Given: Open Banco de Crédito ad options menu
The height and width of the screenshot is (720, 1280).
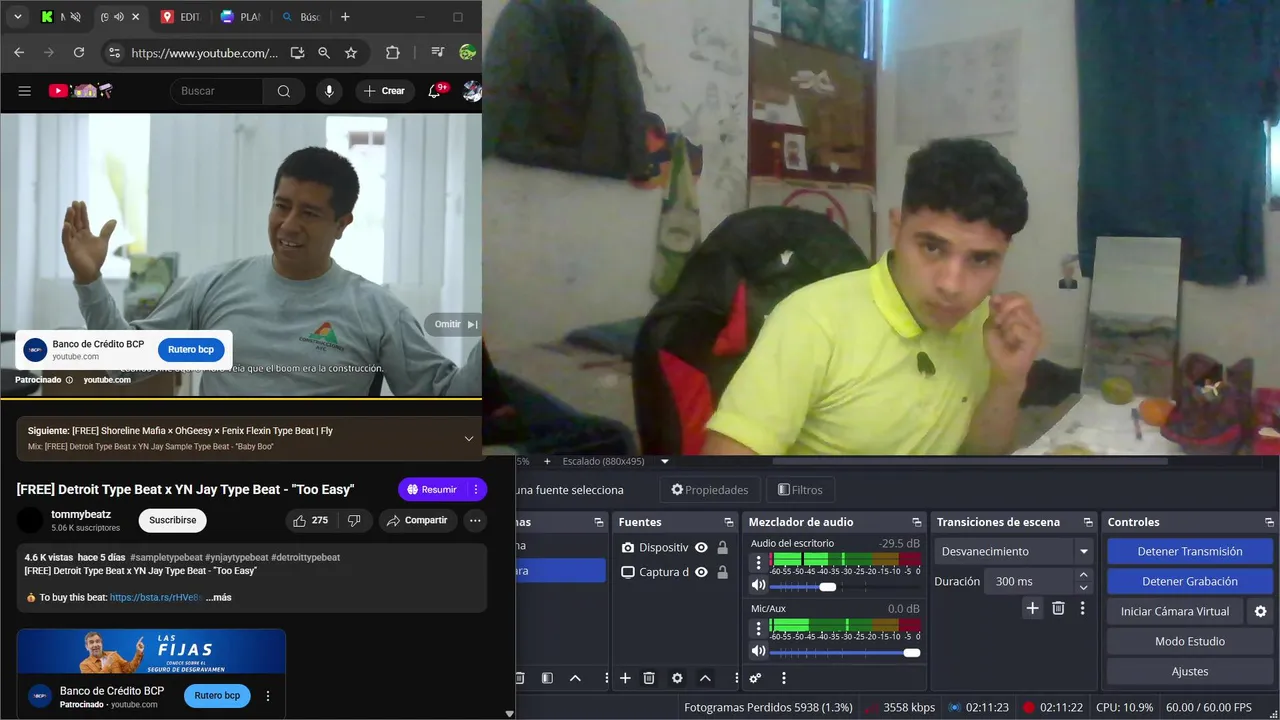Looking at the screenshot, I should coord(268,696).
